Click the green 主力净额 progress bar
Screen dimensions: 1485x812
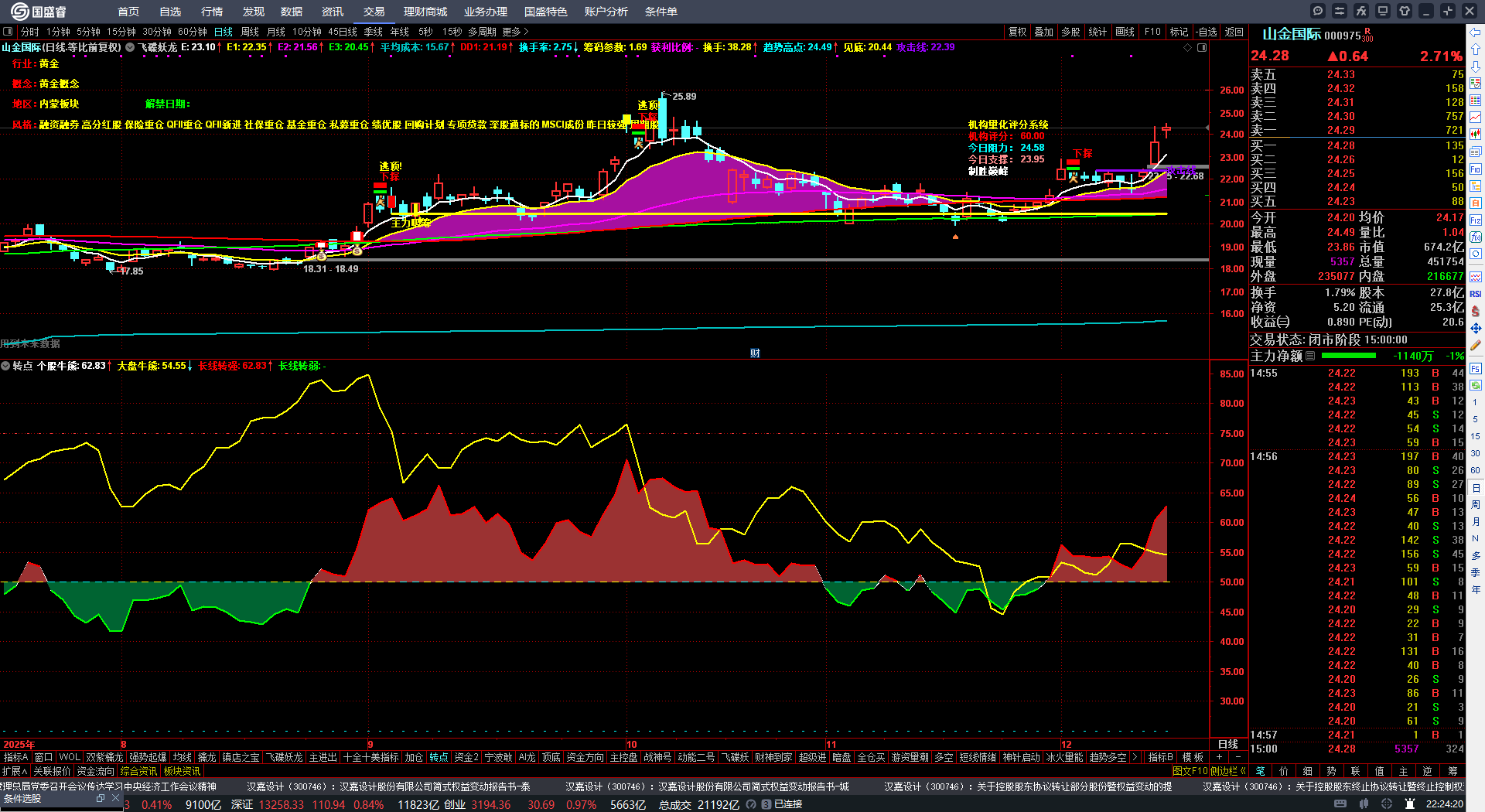[1349, 356]
